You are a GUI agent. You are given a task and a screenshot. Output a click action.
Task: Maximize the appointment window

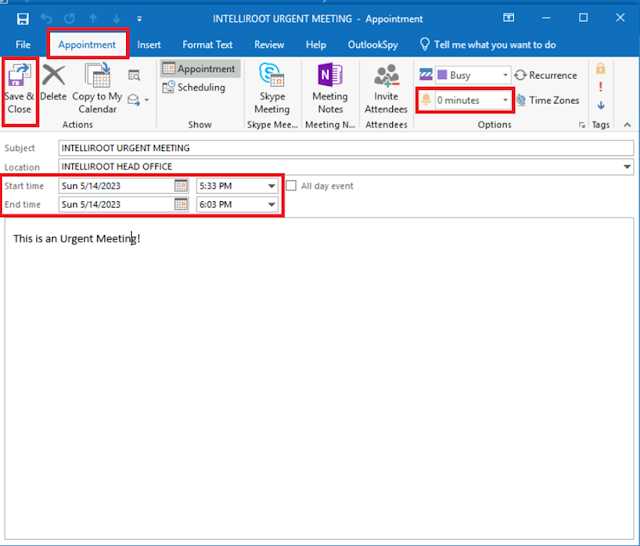(x=583, y=18)
